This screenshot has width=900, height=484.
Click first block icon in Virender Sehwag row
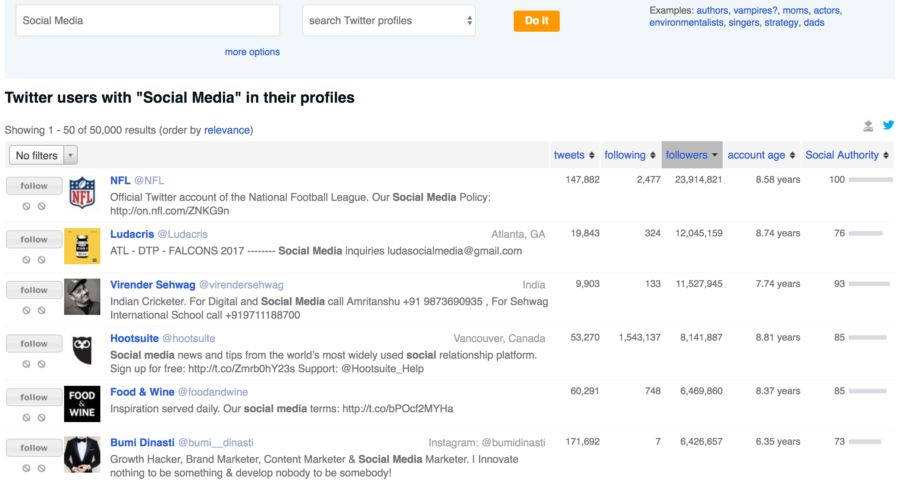point(26,310)
